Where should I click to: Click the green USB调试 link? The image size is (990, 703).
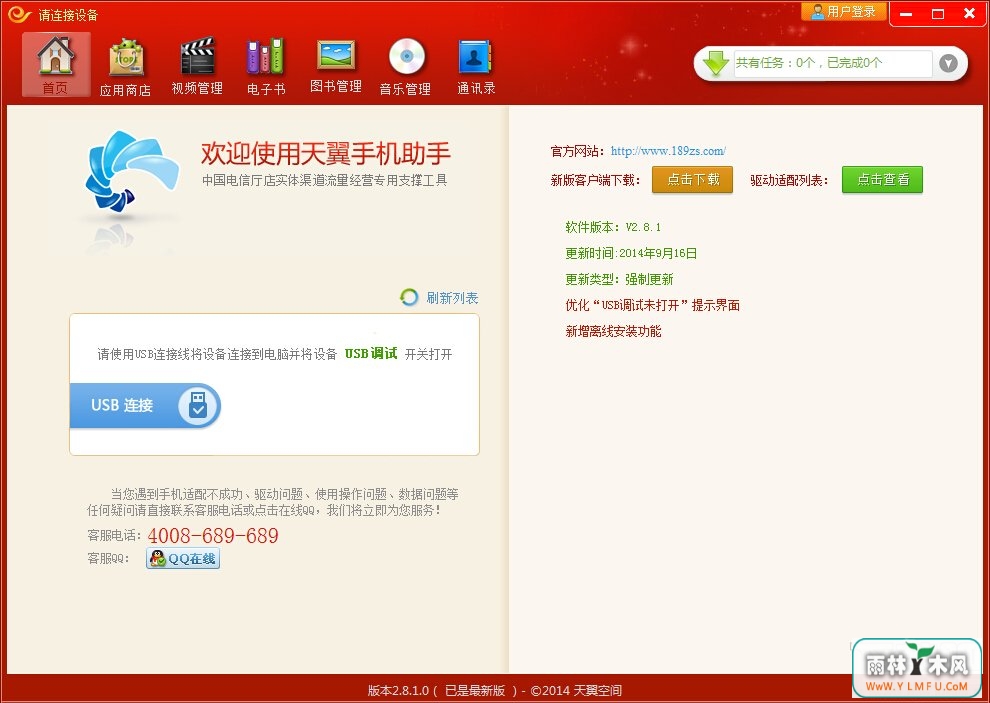371,354
